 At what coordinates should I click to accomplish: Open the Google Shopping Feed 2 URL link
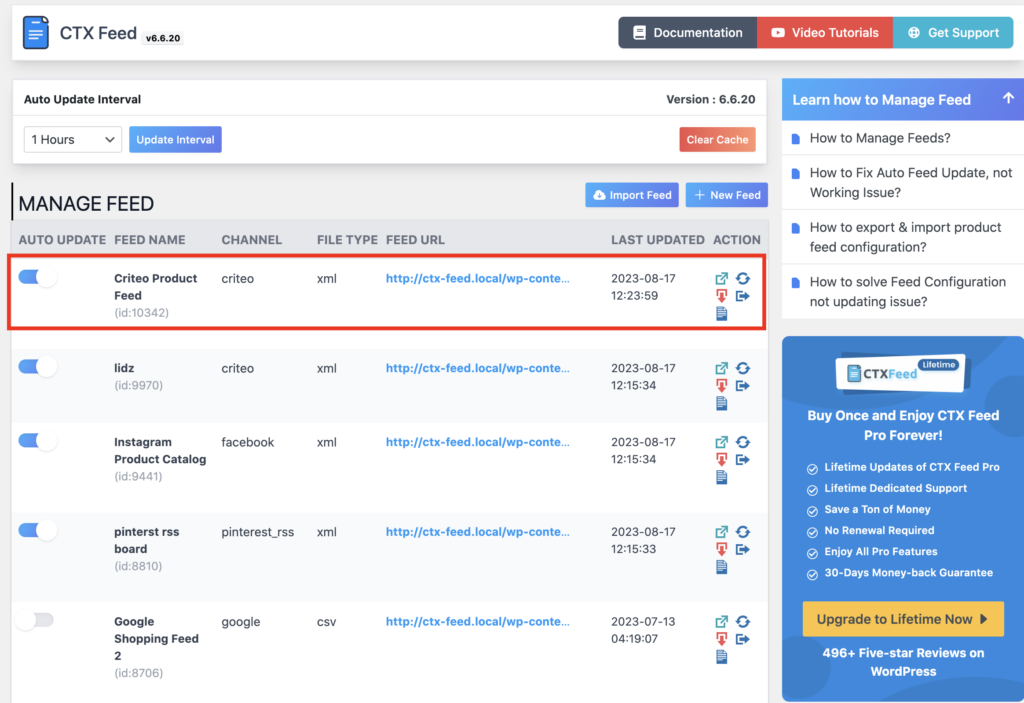pyautogui.click(x=477, y=622)
